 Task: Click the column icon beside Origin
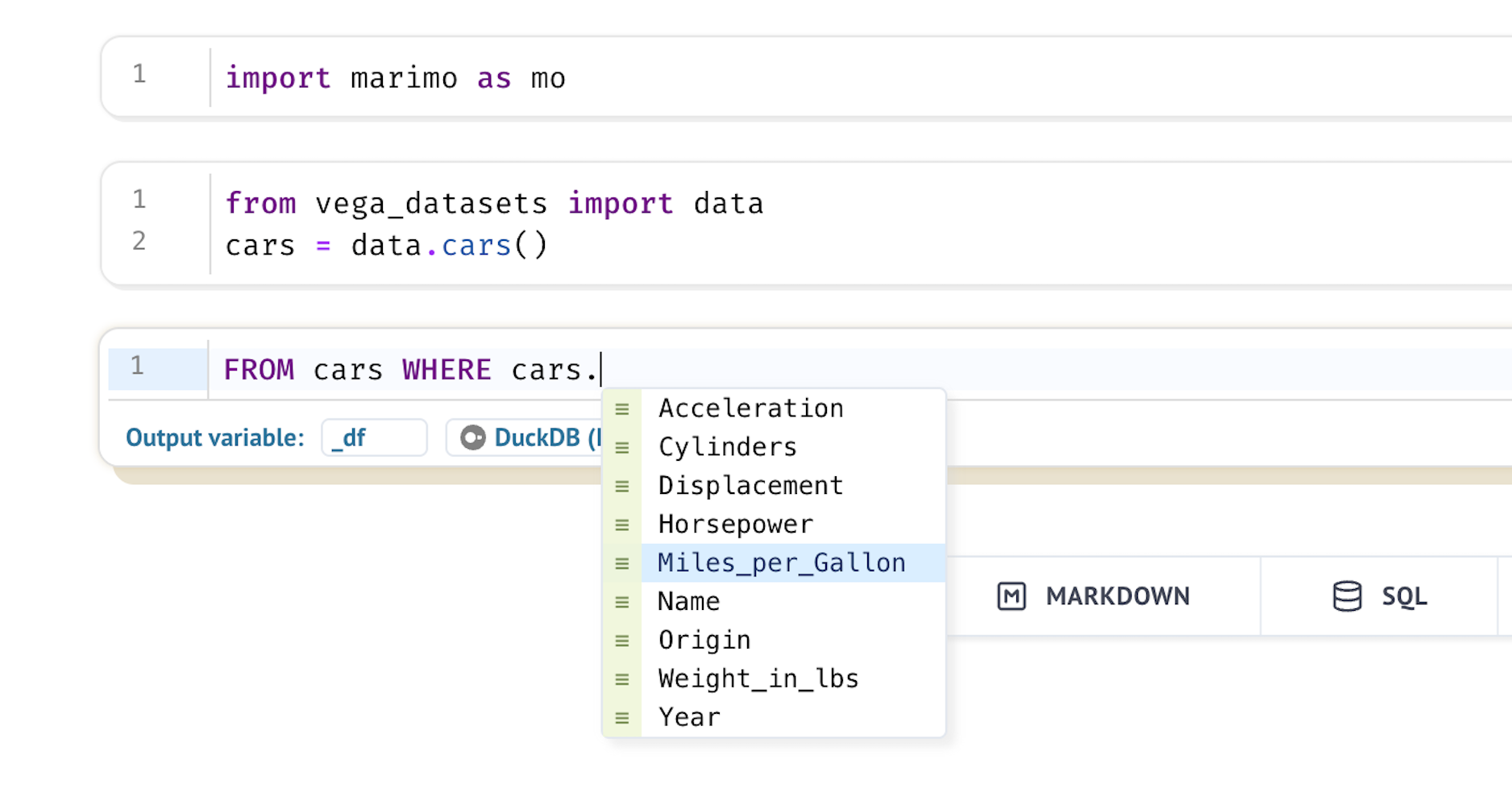pos(622,641)
